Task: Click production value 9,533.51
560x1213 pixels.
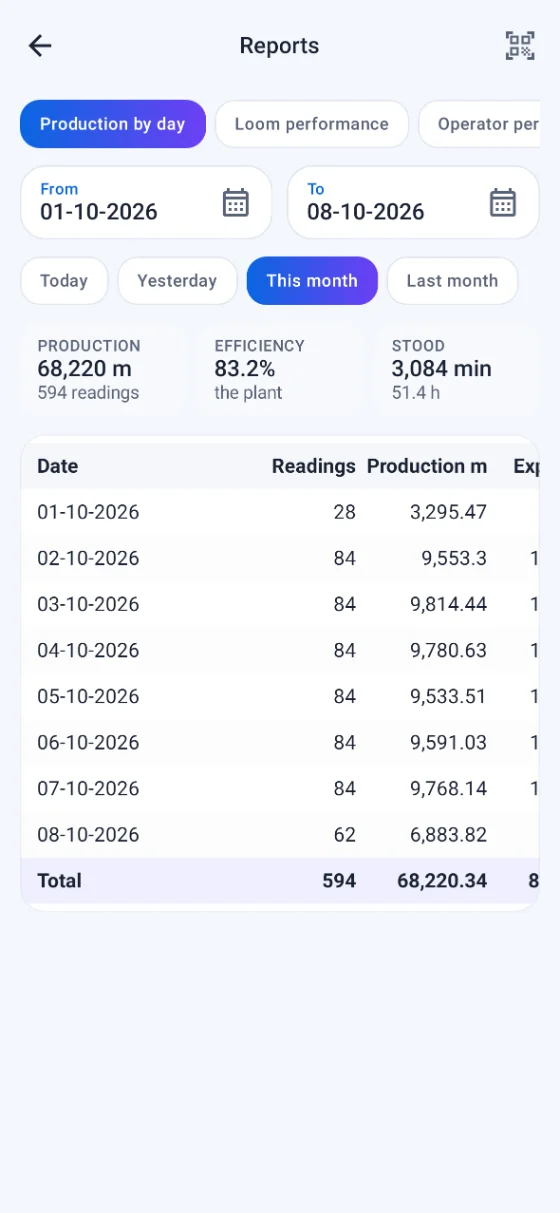Action: [448, 696]
